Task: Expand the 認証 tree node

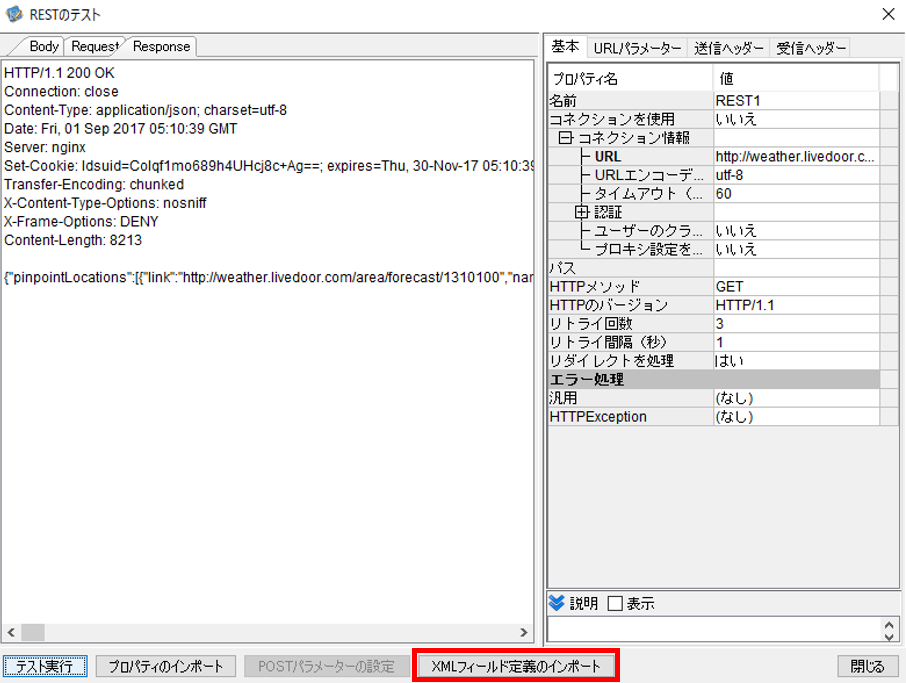Action: pos(582,212)
